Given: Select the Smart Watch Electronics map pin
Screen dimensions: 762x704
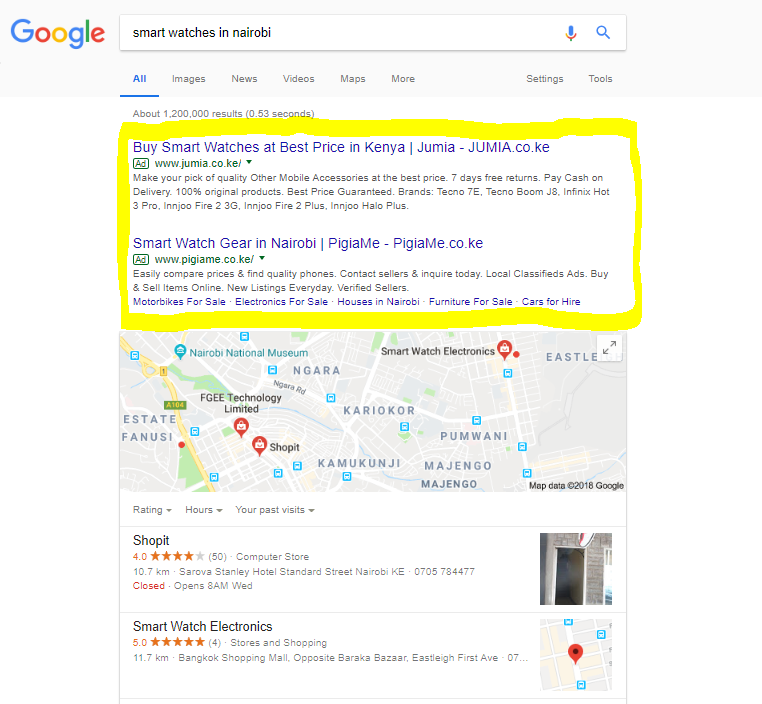Looking at the screenshot, I should coord(504,349).
